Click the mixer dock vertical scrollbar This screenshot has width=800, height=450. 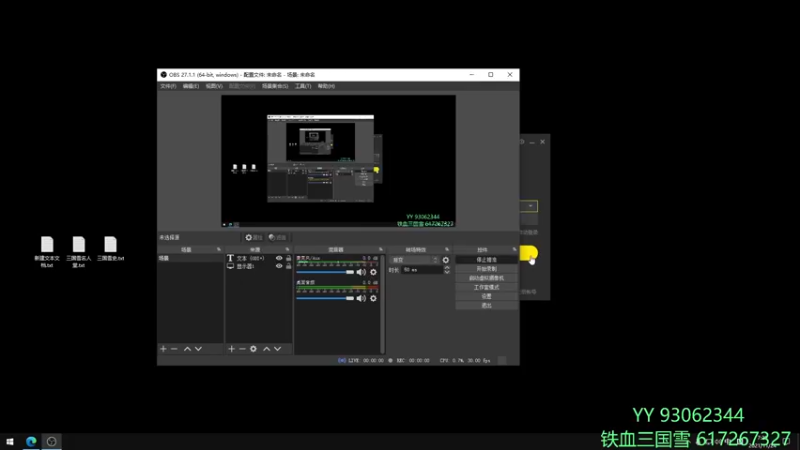coord(382,304)
